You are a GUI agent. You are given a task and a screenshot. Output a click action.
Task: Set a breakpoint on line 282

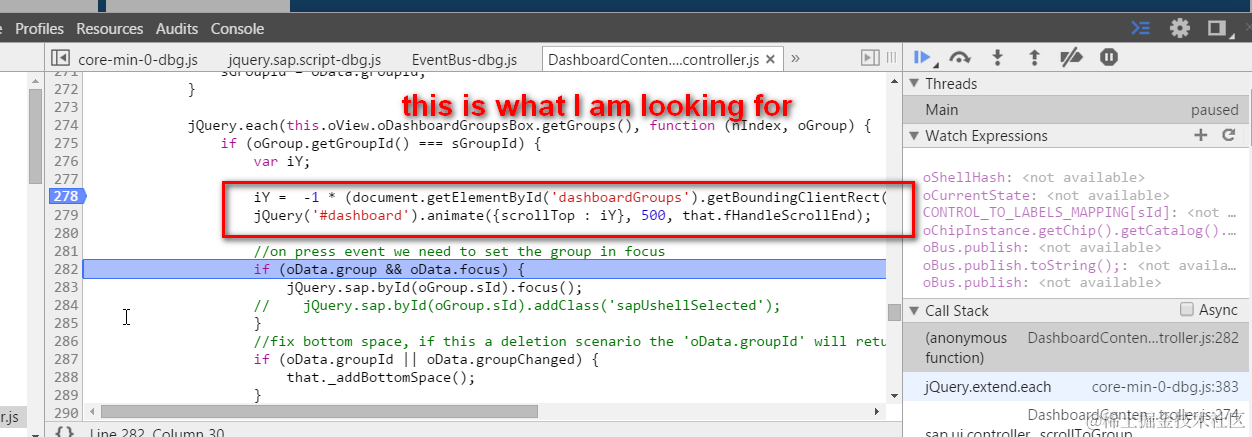(66, 269)
